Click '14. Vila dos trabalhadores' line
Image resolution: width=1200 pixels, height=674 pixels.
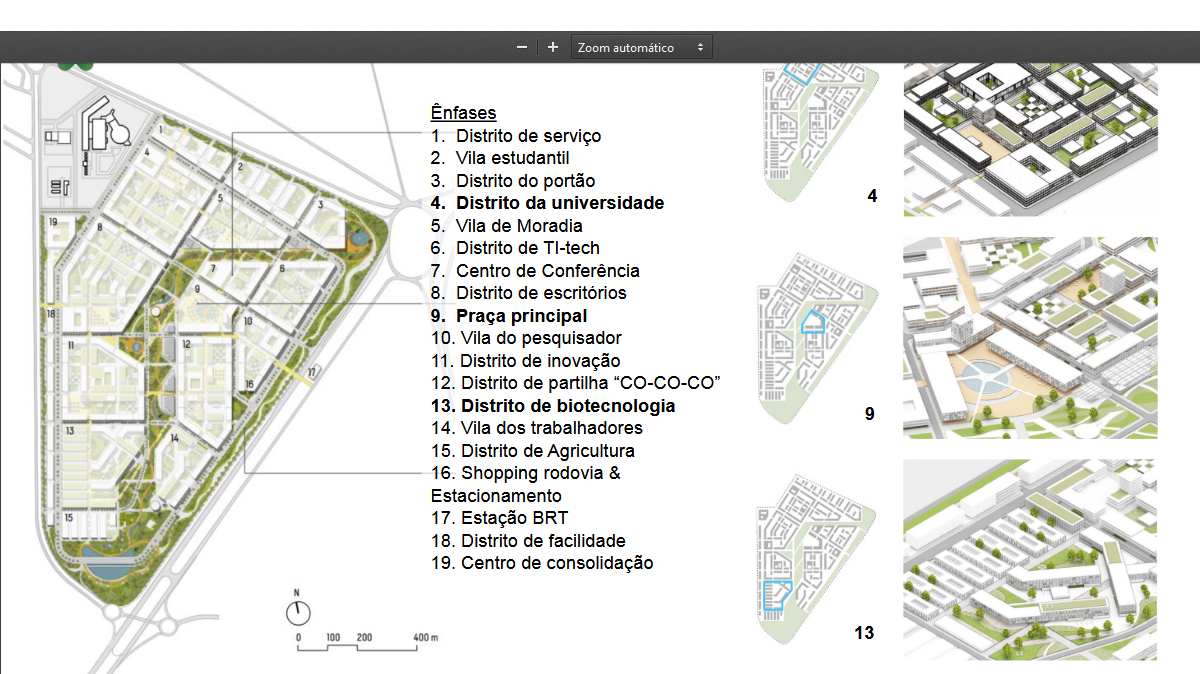pos(537,428)
